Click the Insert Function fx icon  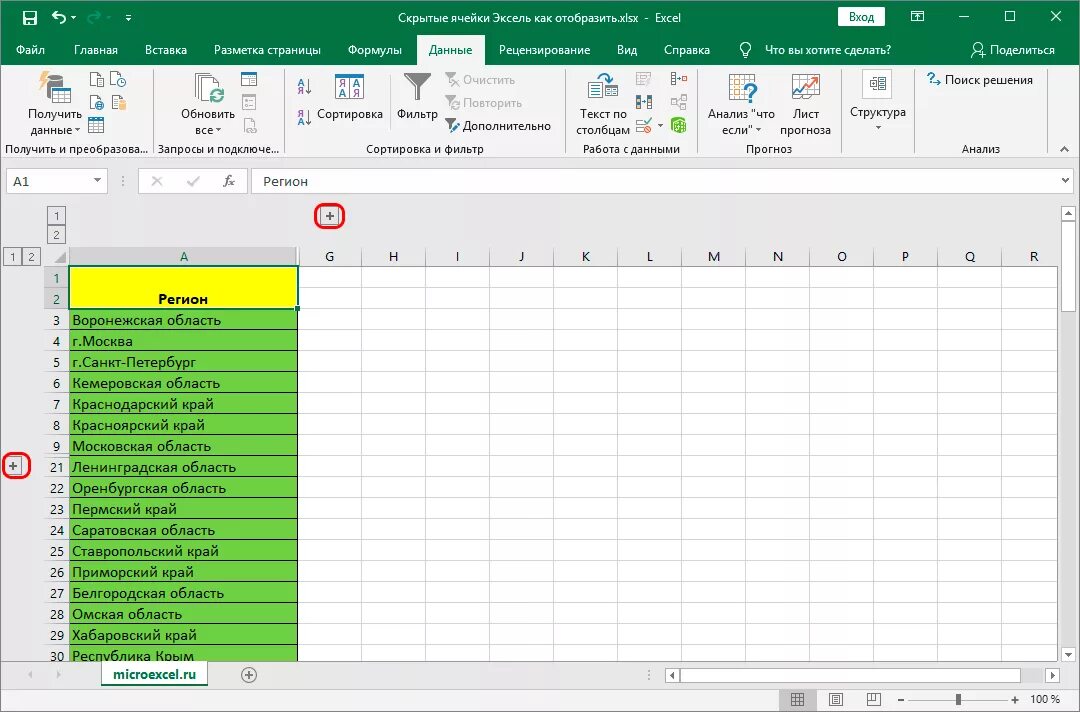click(x=229, y=181)
